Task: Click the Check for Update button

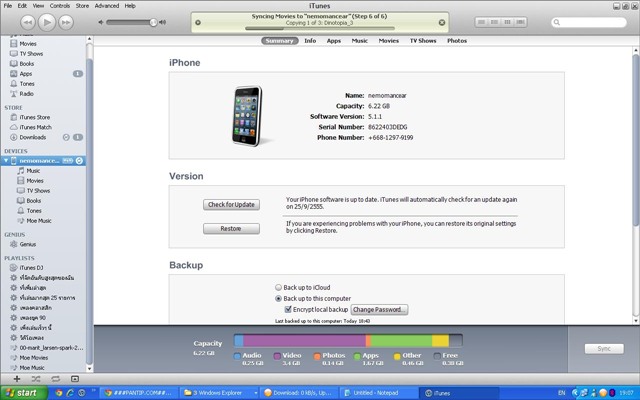Action: coord(231,204)
